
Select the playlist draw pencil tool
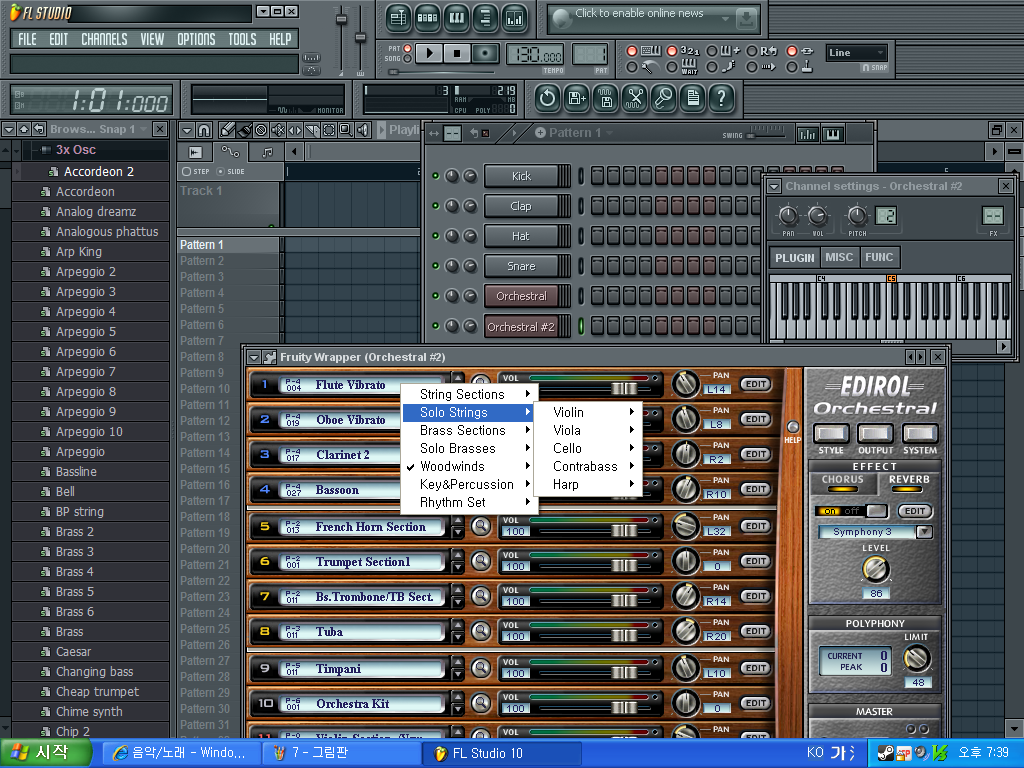pyautogui.click(x=227, y=130)
